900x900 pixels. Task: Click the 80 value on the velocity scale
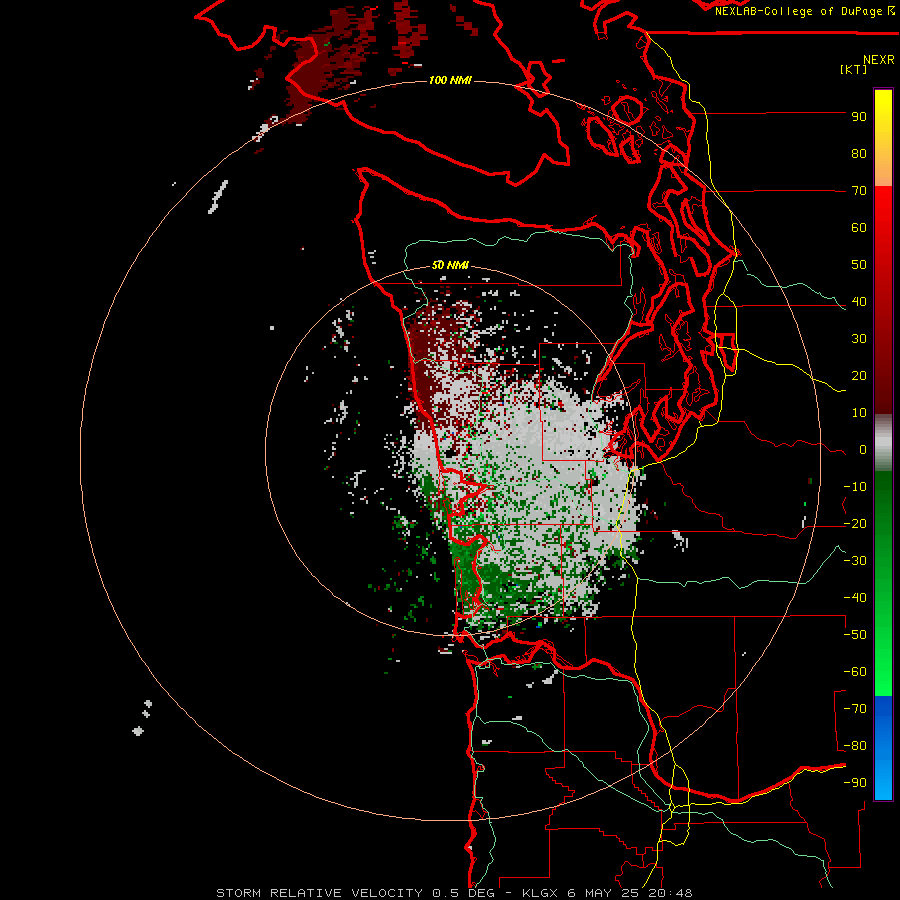tap(859, 154)
